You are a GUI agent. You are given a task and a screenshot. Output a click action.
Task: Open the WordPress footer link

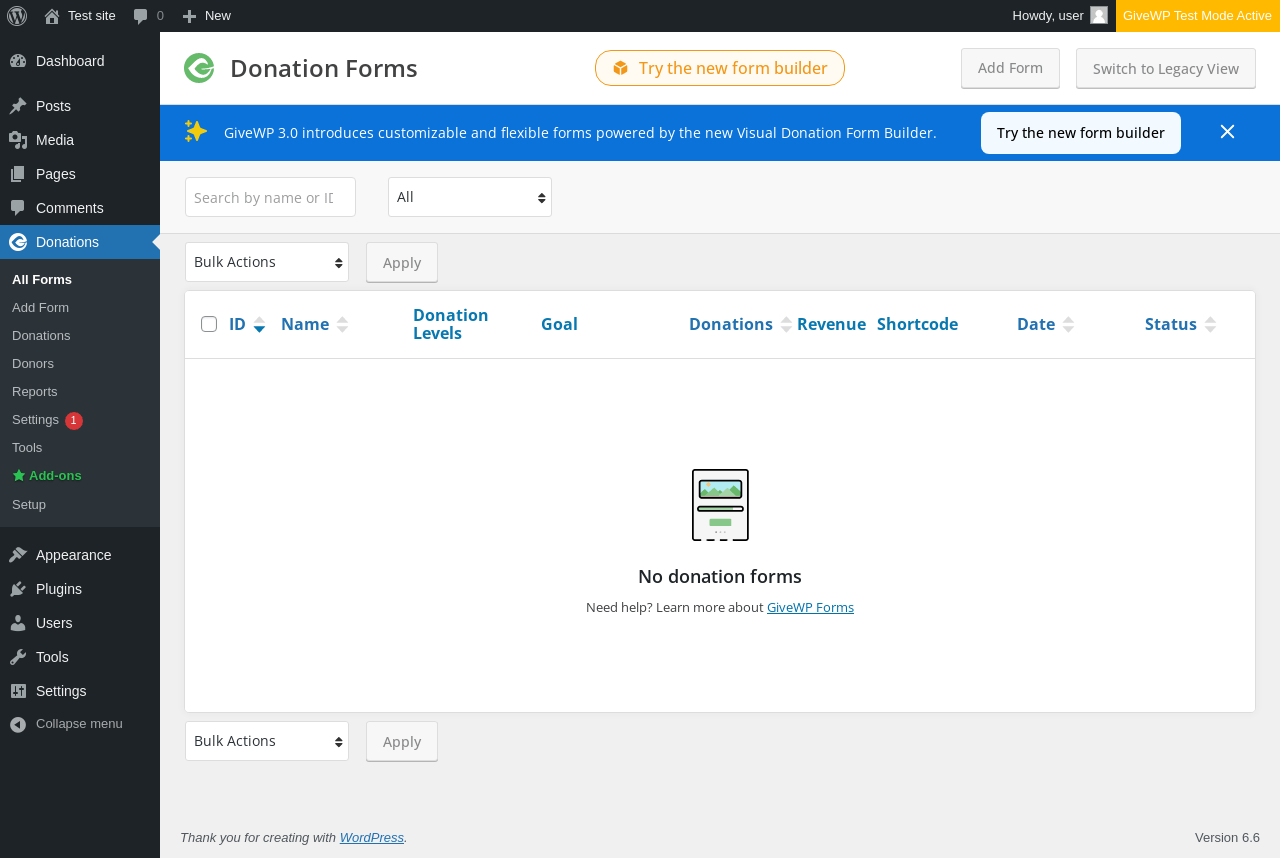[x=372, y=838]
